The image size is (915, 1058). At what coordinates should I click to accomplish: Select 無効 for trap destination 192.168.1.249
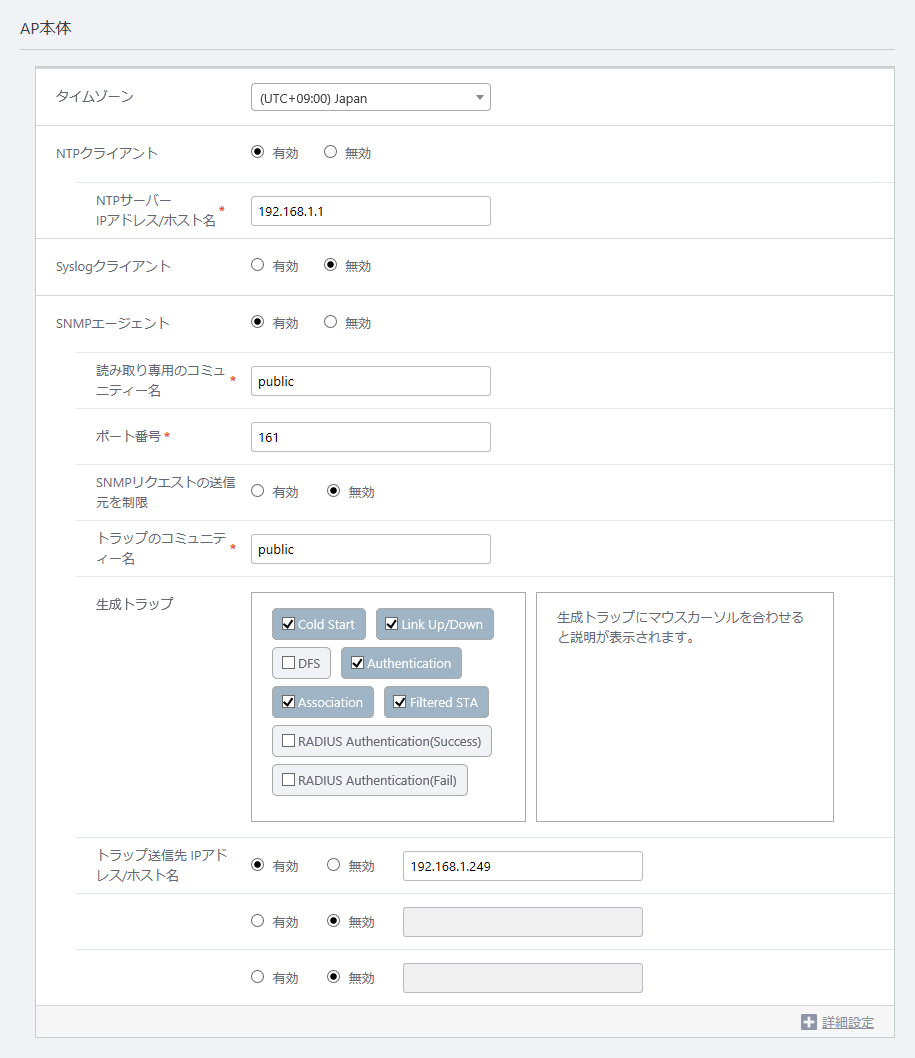(x=333, y=864)
